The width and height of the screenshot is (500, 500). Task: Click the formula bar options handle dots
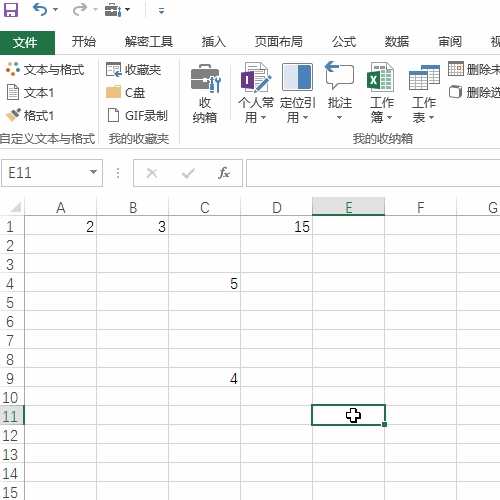(118, 173)
